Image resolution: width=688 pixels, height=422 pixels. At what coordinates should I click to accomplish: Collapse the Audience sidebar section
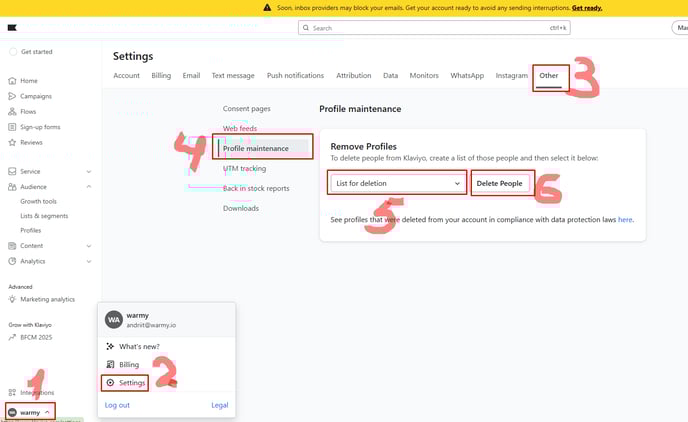90,186
